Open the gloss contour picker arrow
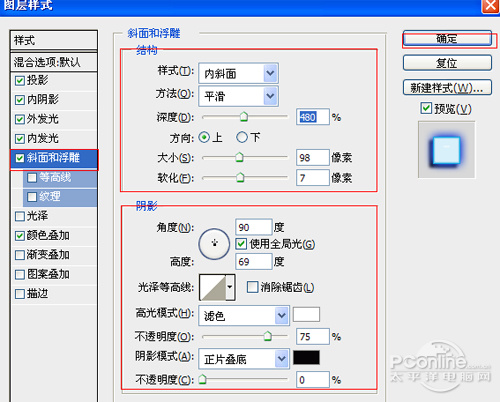 [230, 287]
